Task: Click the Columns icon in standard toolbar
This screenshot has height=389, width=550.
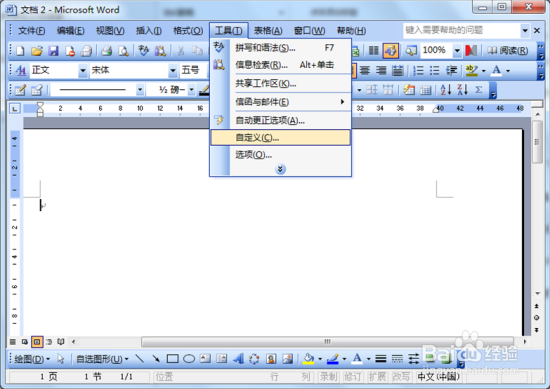Action: point(374,51)
